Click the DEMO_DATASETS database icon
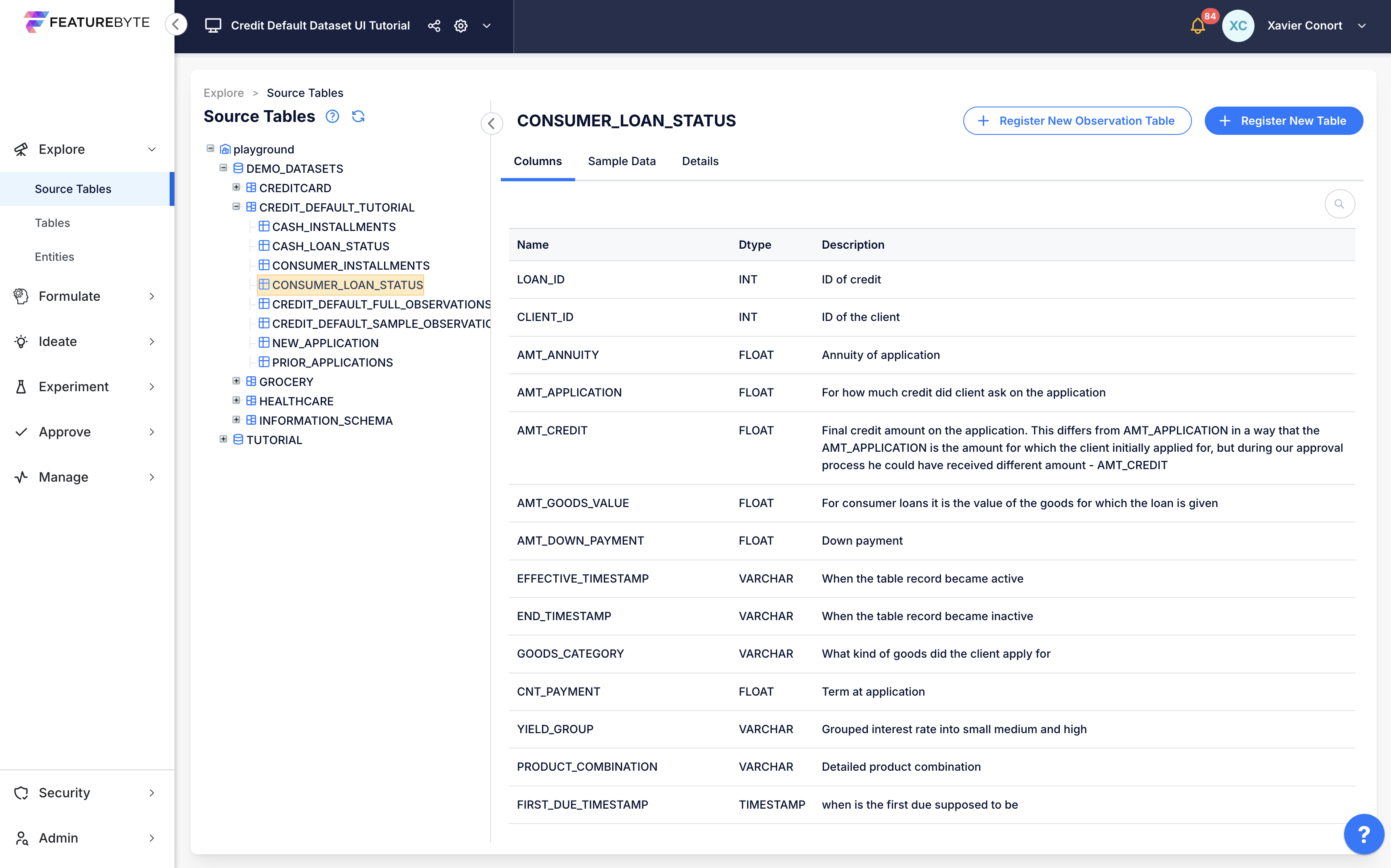 (238, 168)
